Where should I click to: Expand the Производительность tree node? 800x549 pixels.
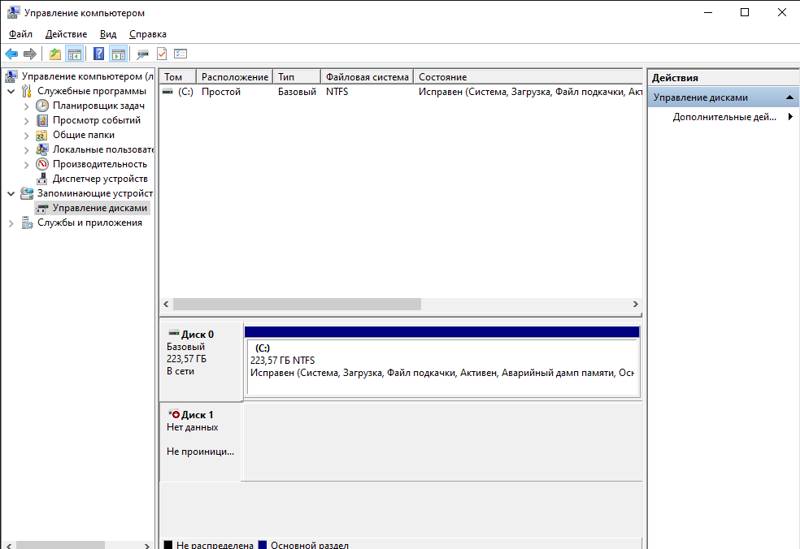[x=27, y=164]
